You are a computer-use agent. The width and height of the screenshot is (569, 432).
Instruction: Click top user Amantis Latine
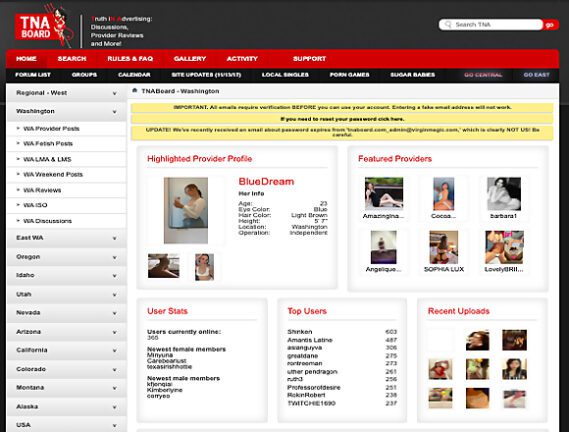(x=310, y=340)
